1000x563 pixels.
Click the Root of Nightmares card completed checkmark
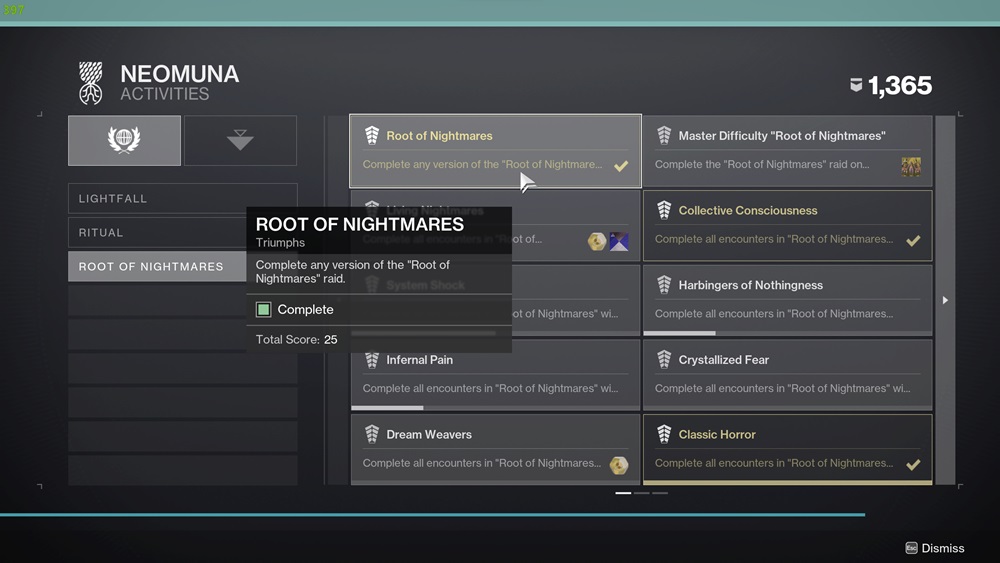tap(621, 166)
